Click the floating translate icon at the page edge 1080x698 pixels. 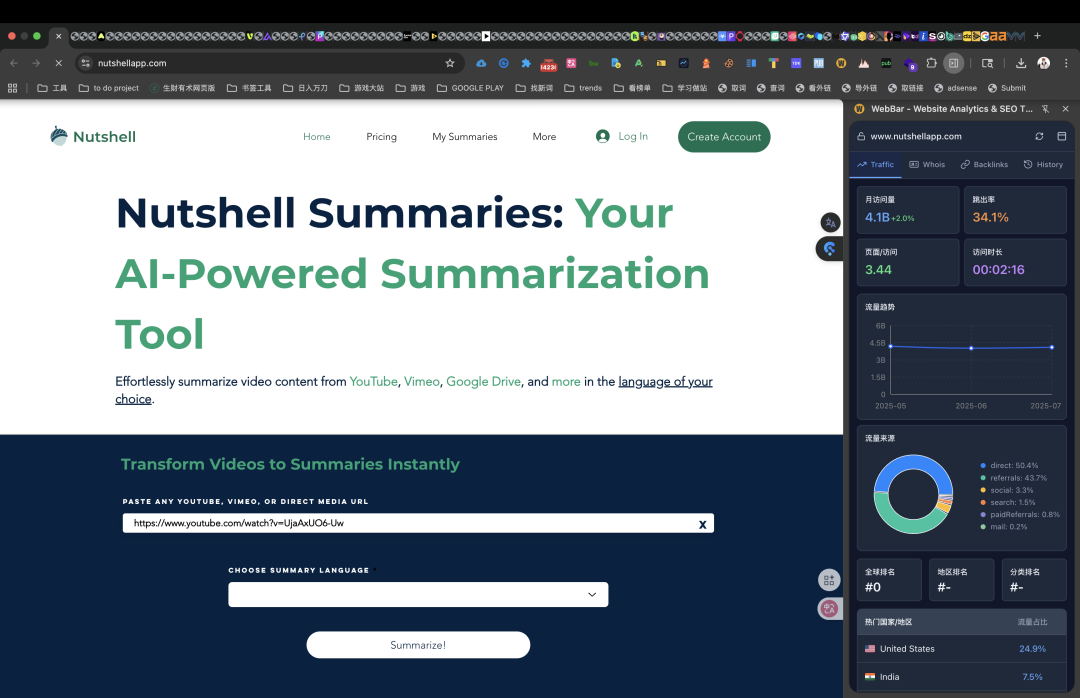click(x=830, y=223)
